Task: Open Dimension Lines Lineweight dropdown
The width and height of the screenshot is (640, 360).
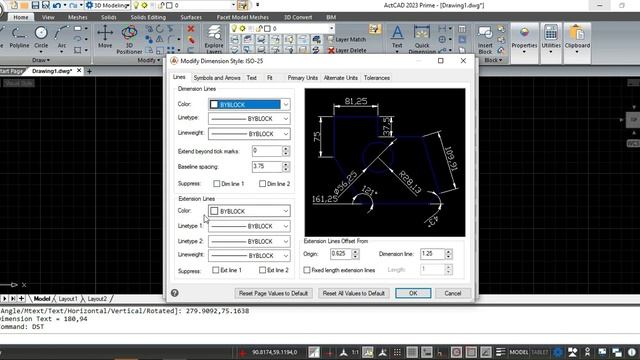Action: (249, 134)
